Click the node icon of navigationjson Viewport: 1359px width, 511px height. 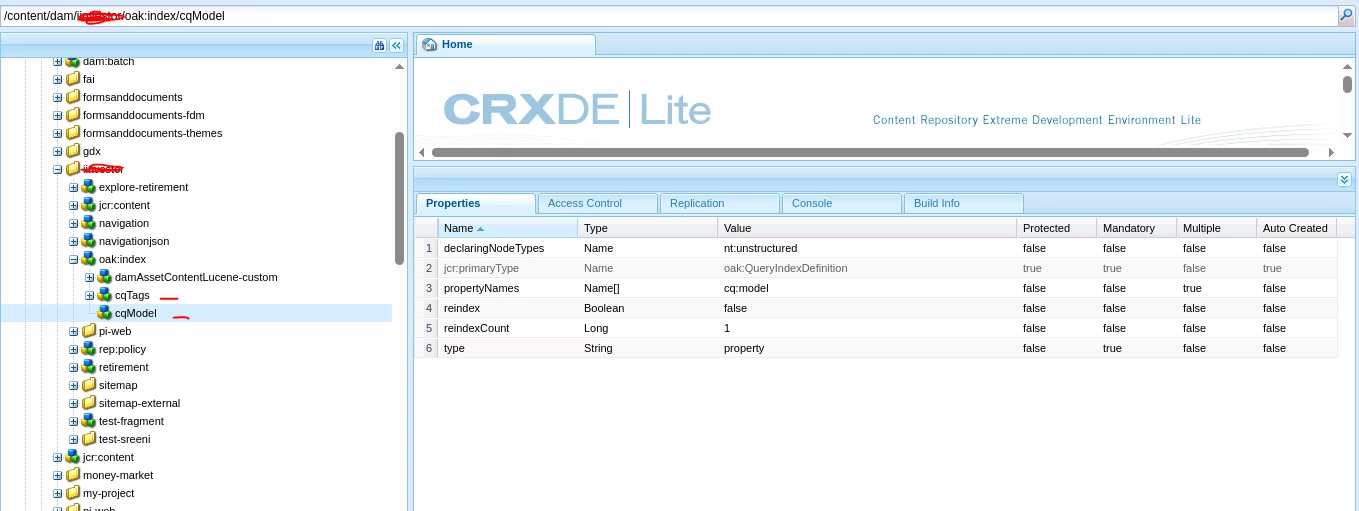[89, 241]
